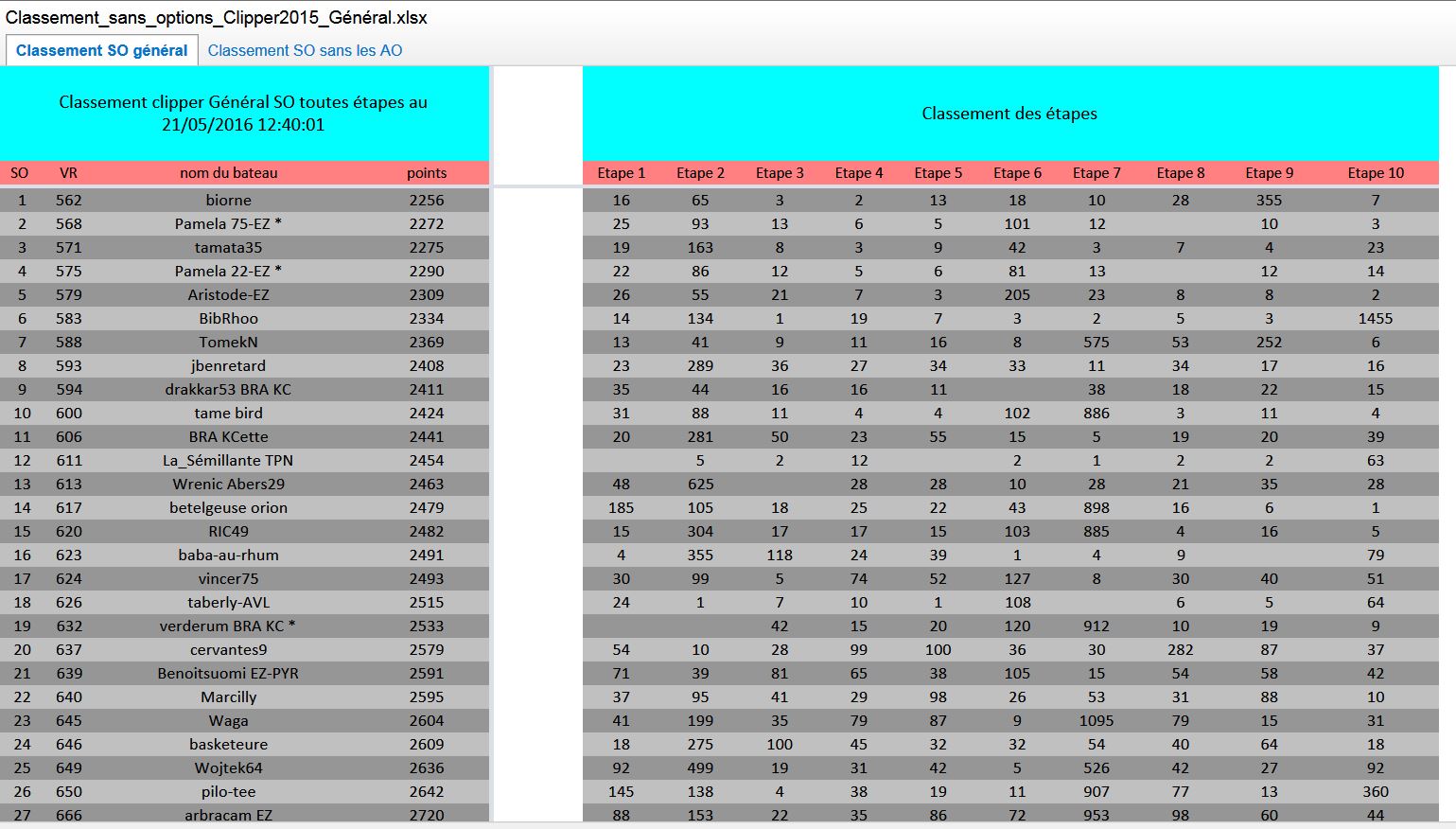Select the boat name 'Benoitsuomi EZ-PYR'
This screenshot has height=829, width=1456.
point(229,674)
